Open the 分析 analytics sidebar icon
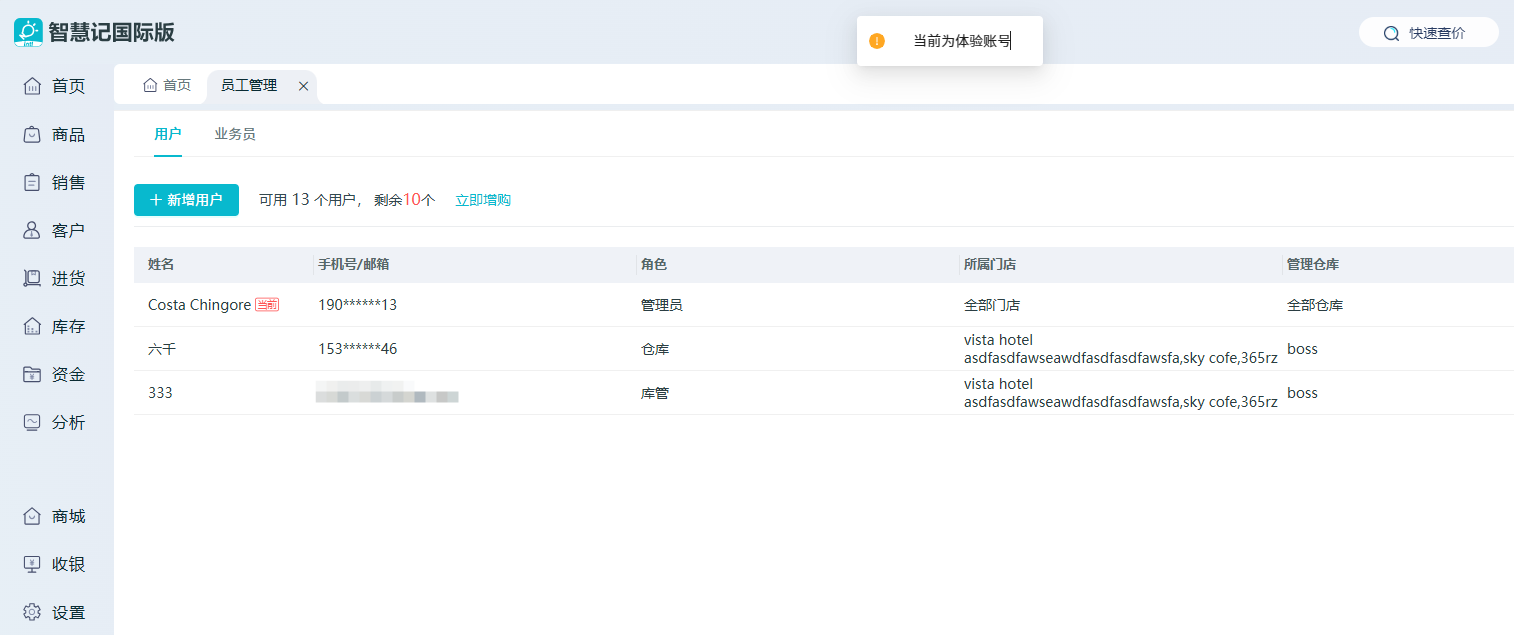 32,422
